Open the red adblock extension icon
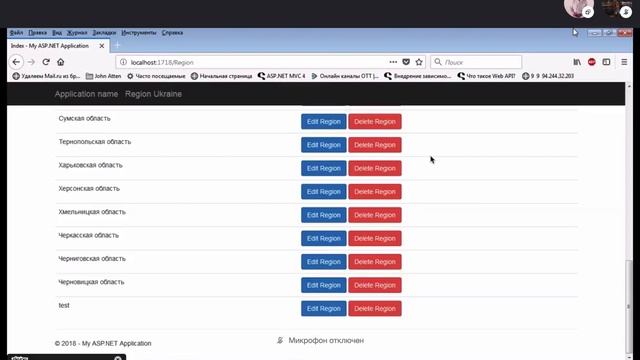The width and height of the screenshot is (640, 360). pyautogui.click(x=591, y=62)
